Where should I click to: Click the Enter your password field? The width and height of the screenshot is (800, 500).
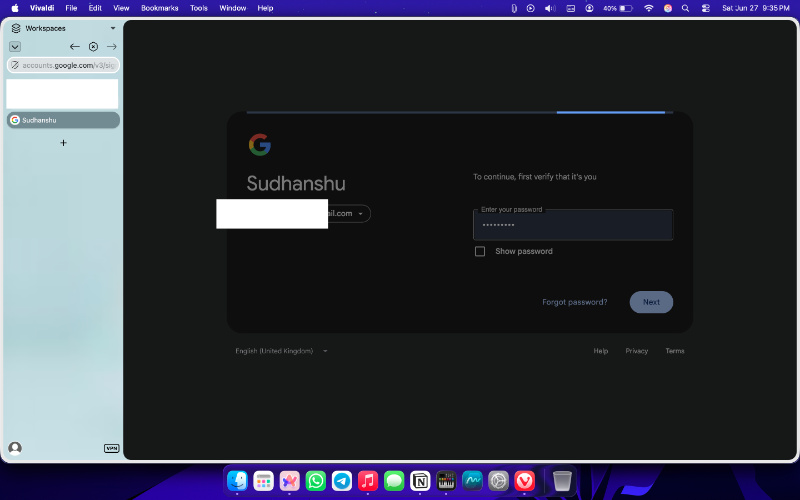[573, 224]
